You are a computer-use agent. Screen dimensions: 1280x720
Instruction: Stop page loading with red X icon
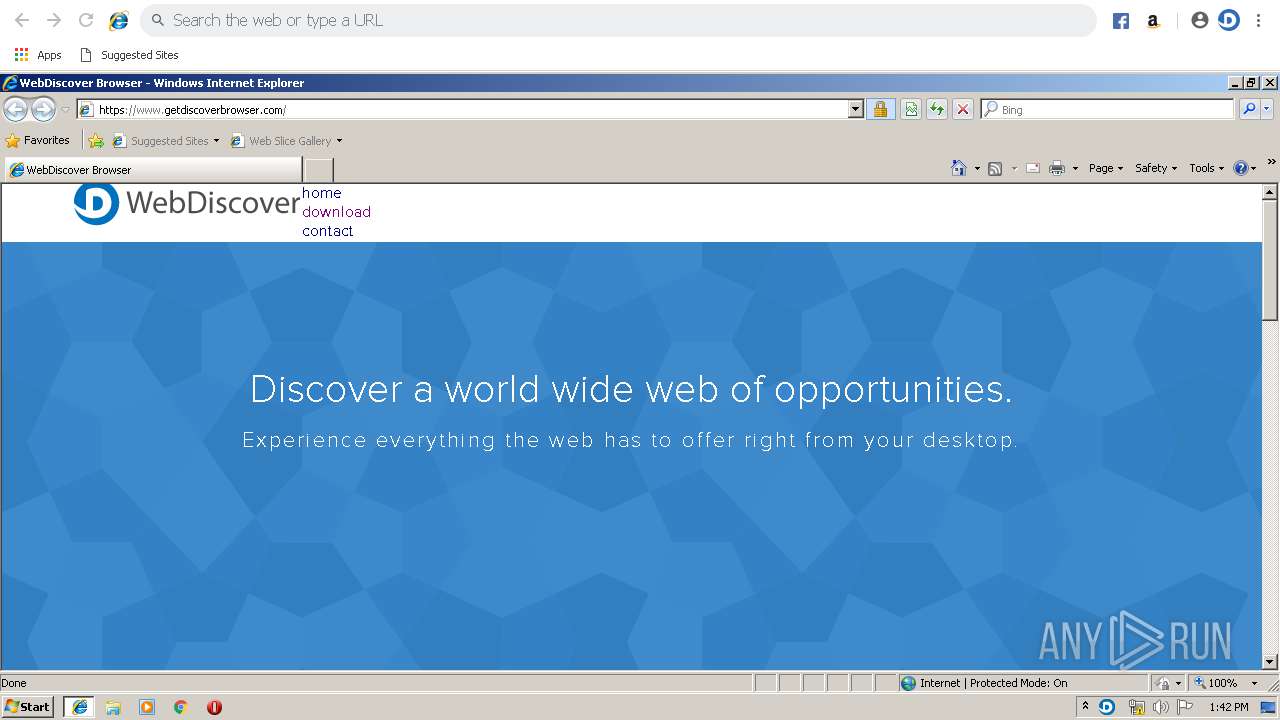click(963, 109)
